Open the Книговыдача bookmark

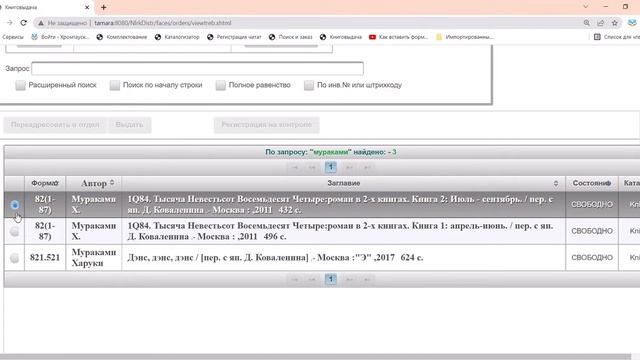[341, 37]
